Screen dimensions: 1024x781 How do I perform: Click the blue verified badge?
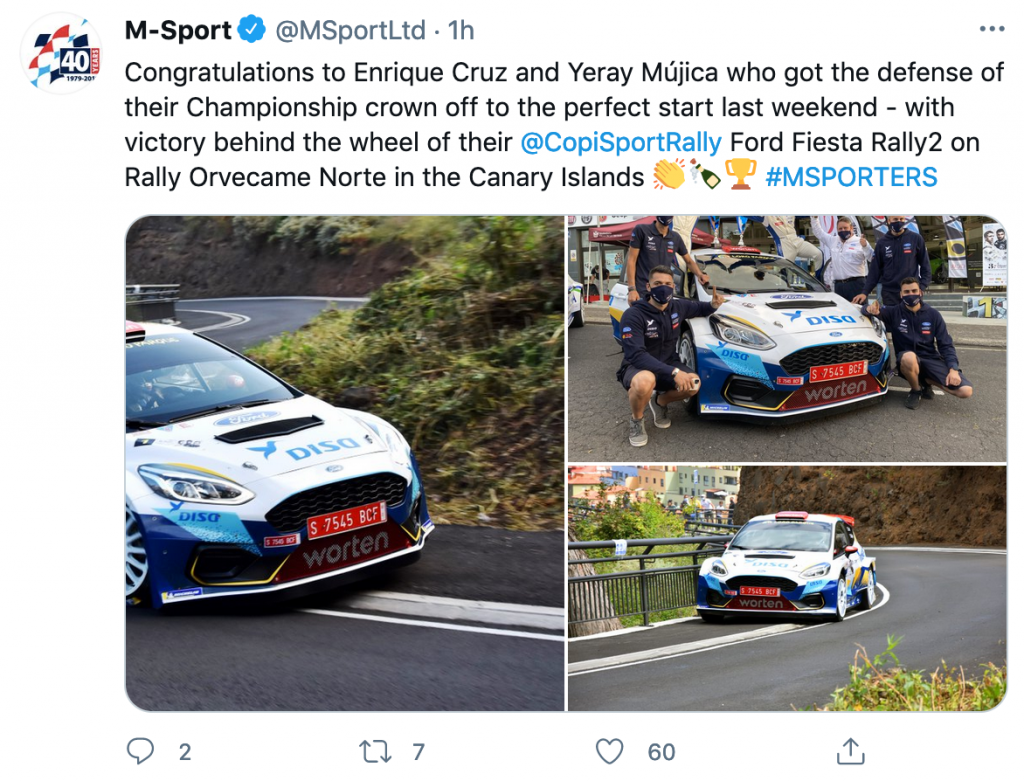pos(251,31)
